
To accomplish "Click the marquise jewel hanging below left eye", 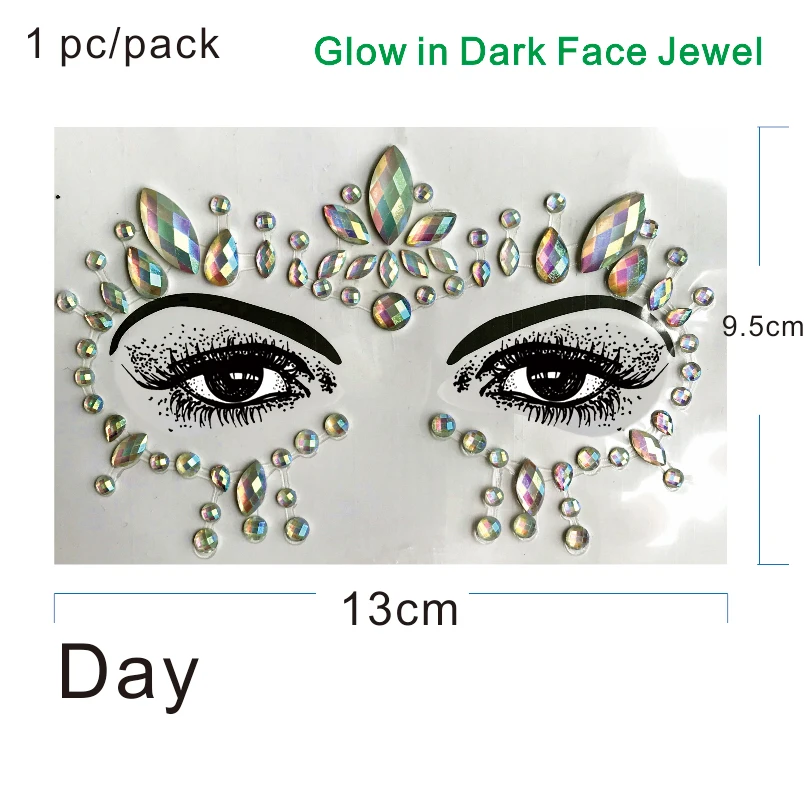I will coord(251,487).
